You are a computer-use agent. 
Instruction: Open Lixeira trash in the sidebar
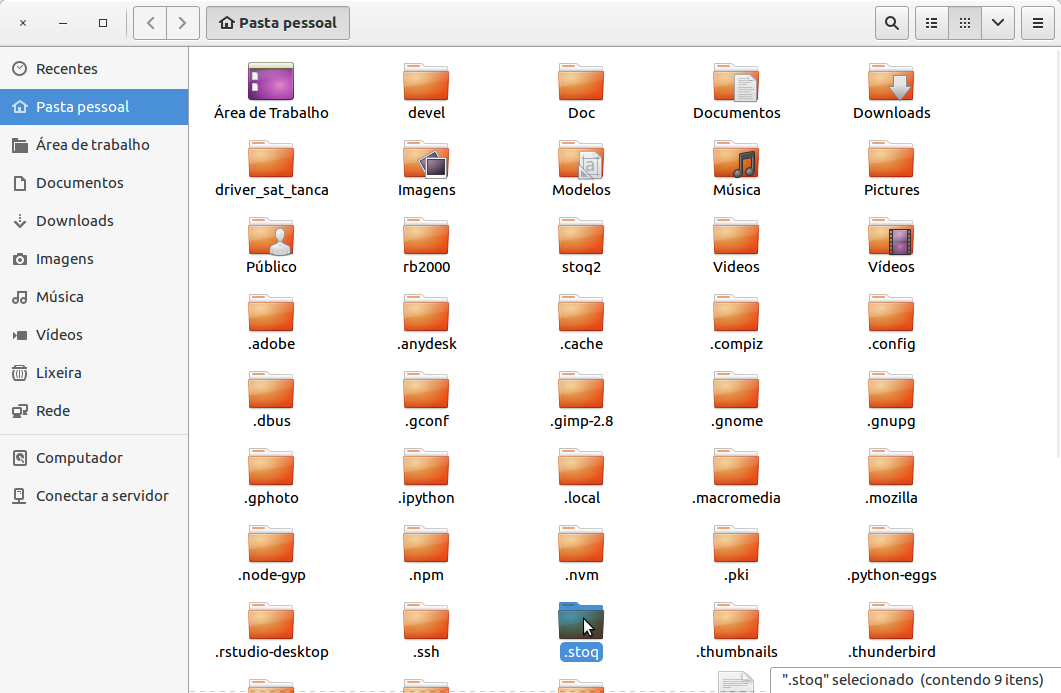94,372
